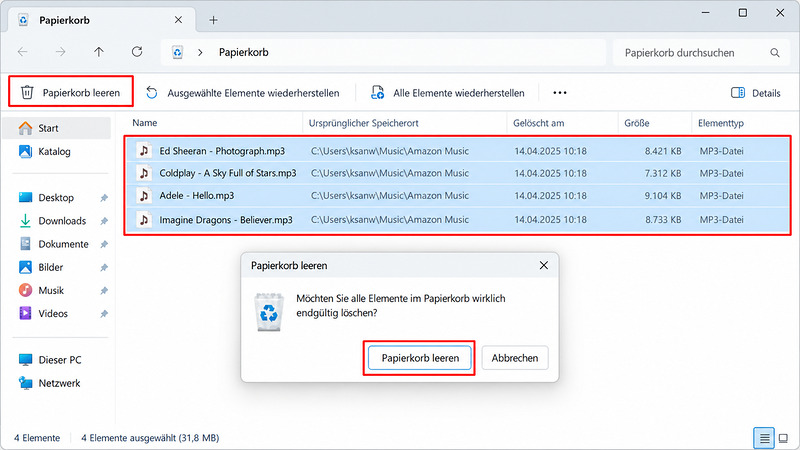Screen dimensions: 800x450
Task: Click the Alle Elemente wiederherstellen icon
Action: 378,92
